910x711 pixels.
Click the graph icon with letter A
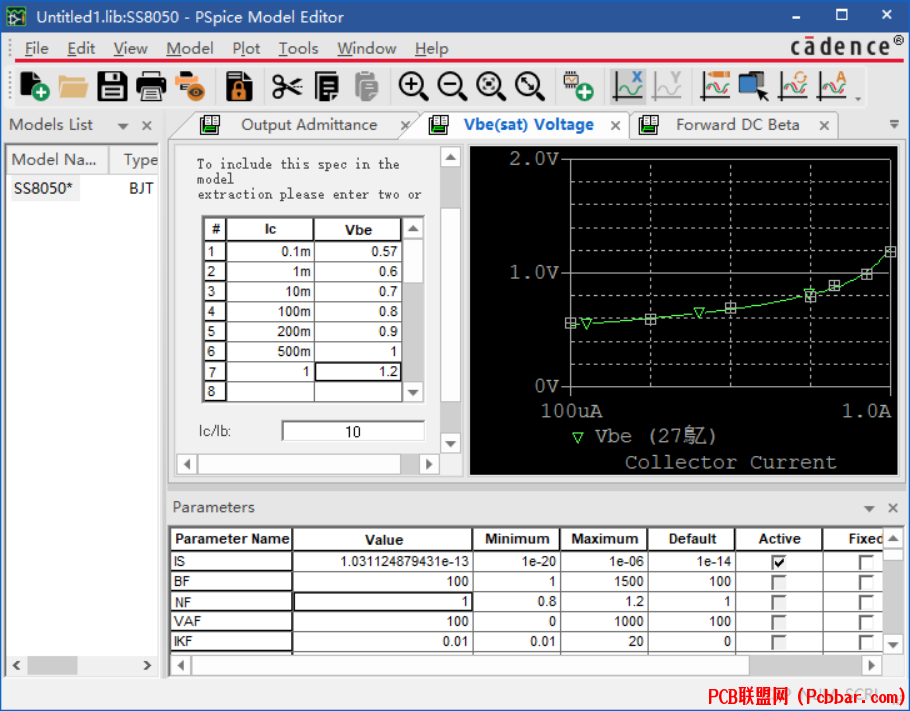point(832,86)
